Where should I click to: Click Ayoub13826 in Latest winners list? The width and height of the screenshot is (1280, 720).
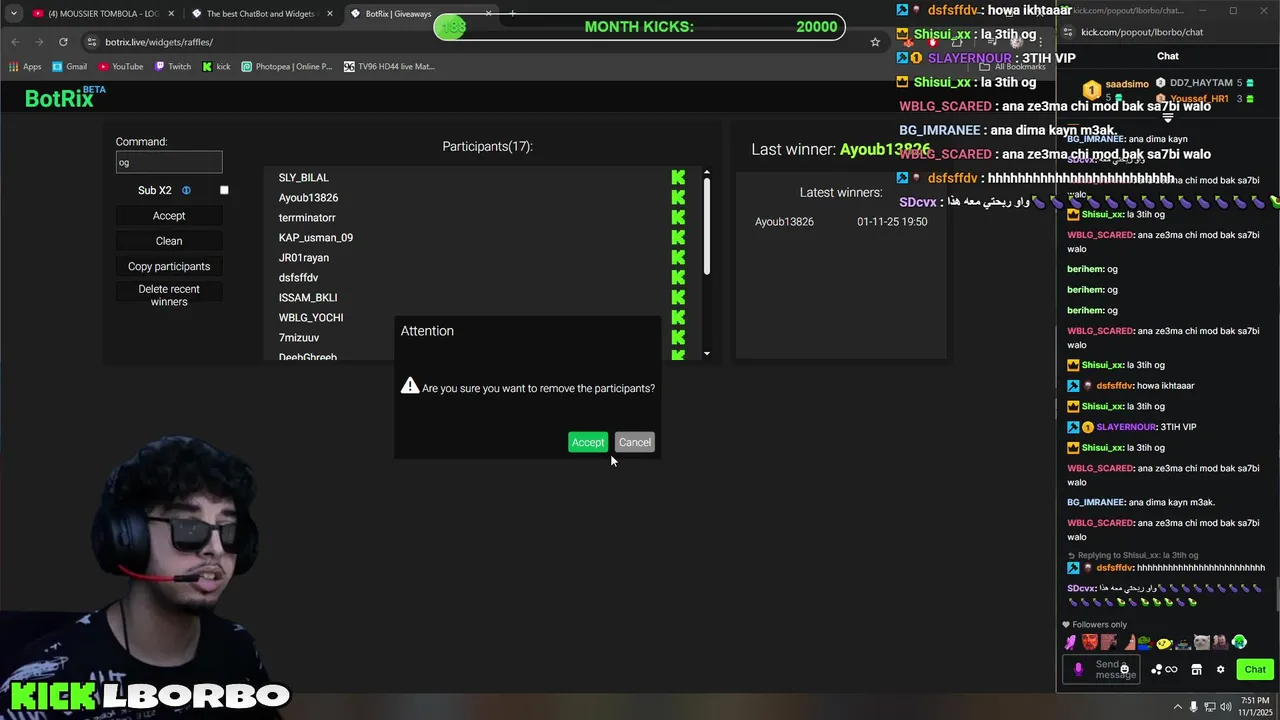click(784, 222)
